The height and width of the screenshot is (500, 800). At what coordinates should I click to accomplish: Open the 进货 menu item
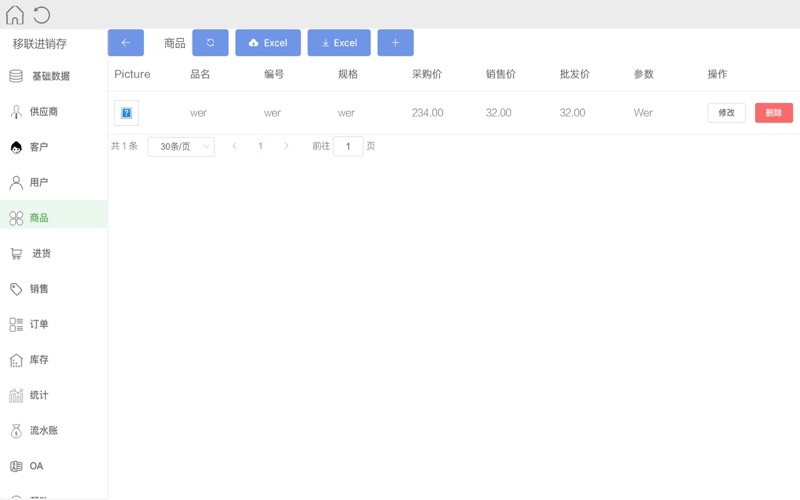(x=54, y=254)
